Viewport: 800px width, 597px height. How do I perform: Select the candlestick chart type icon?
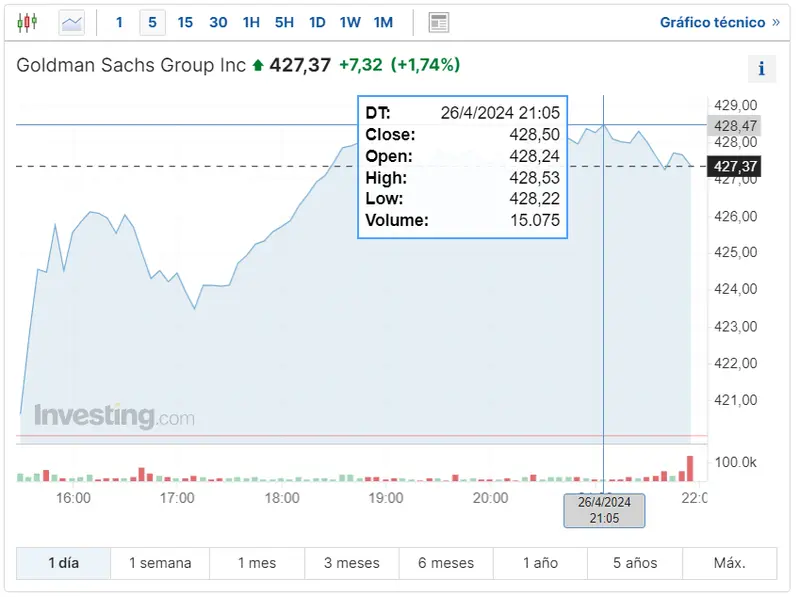click(x=27, y=22)
